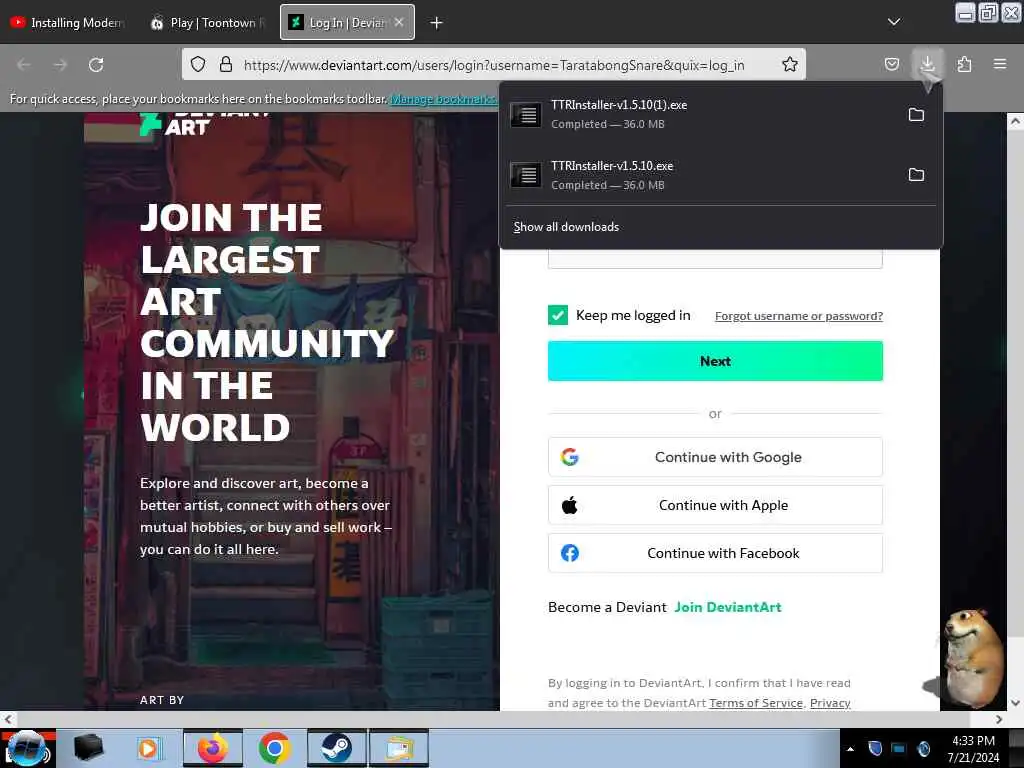Open the file explorer taskbar window
Viewport: 1024px width, 768px height.
click(x=399, y=748)
